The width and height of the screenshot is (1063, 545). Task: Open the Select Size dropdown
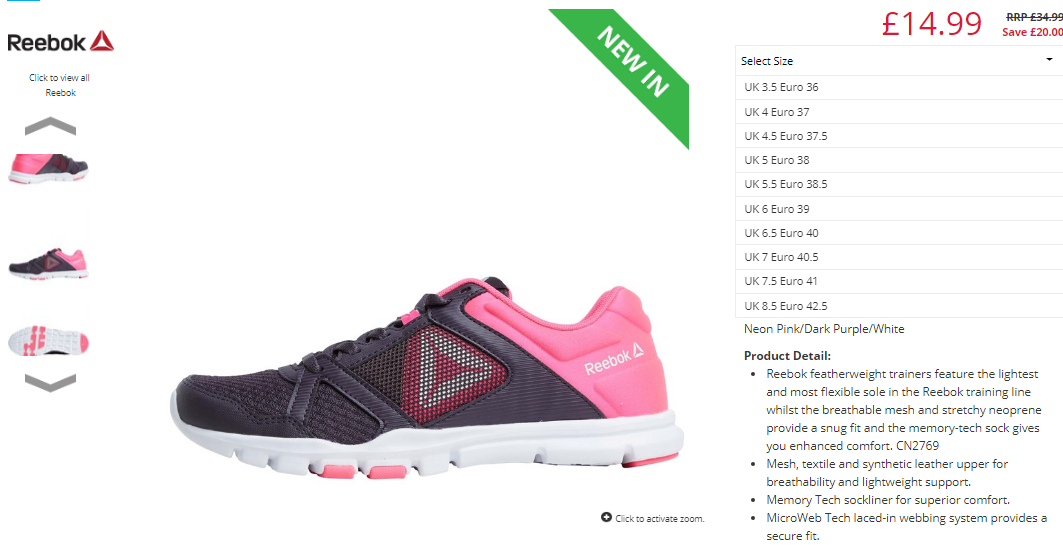899,60
